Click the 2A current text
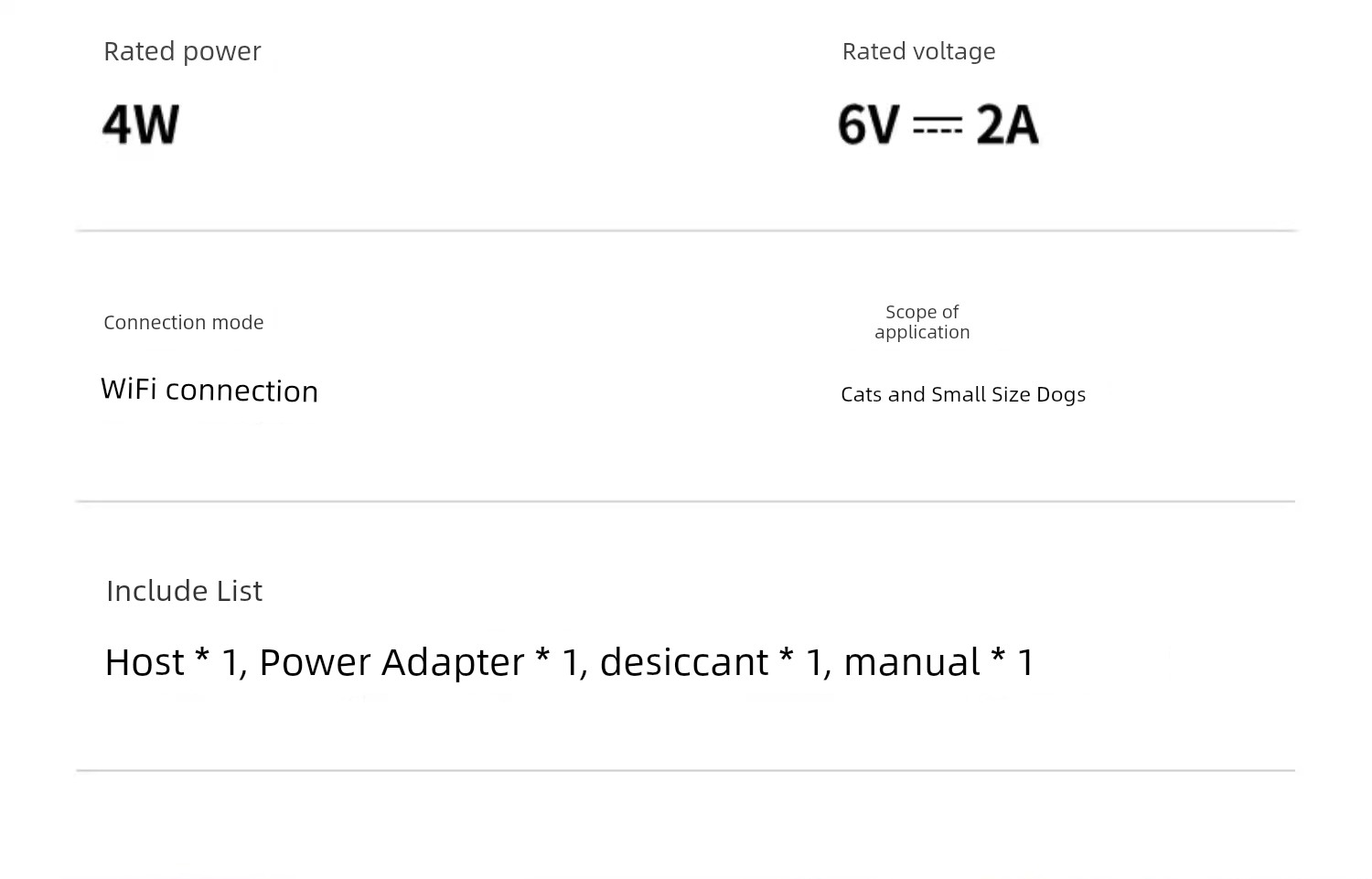Screen dimensions: 1372x879 coord(1007,124)
